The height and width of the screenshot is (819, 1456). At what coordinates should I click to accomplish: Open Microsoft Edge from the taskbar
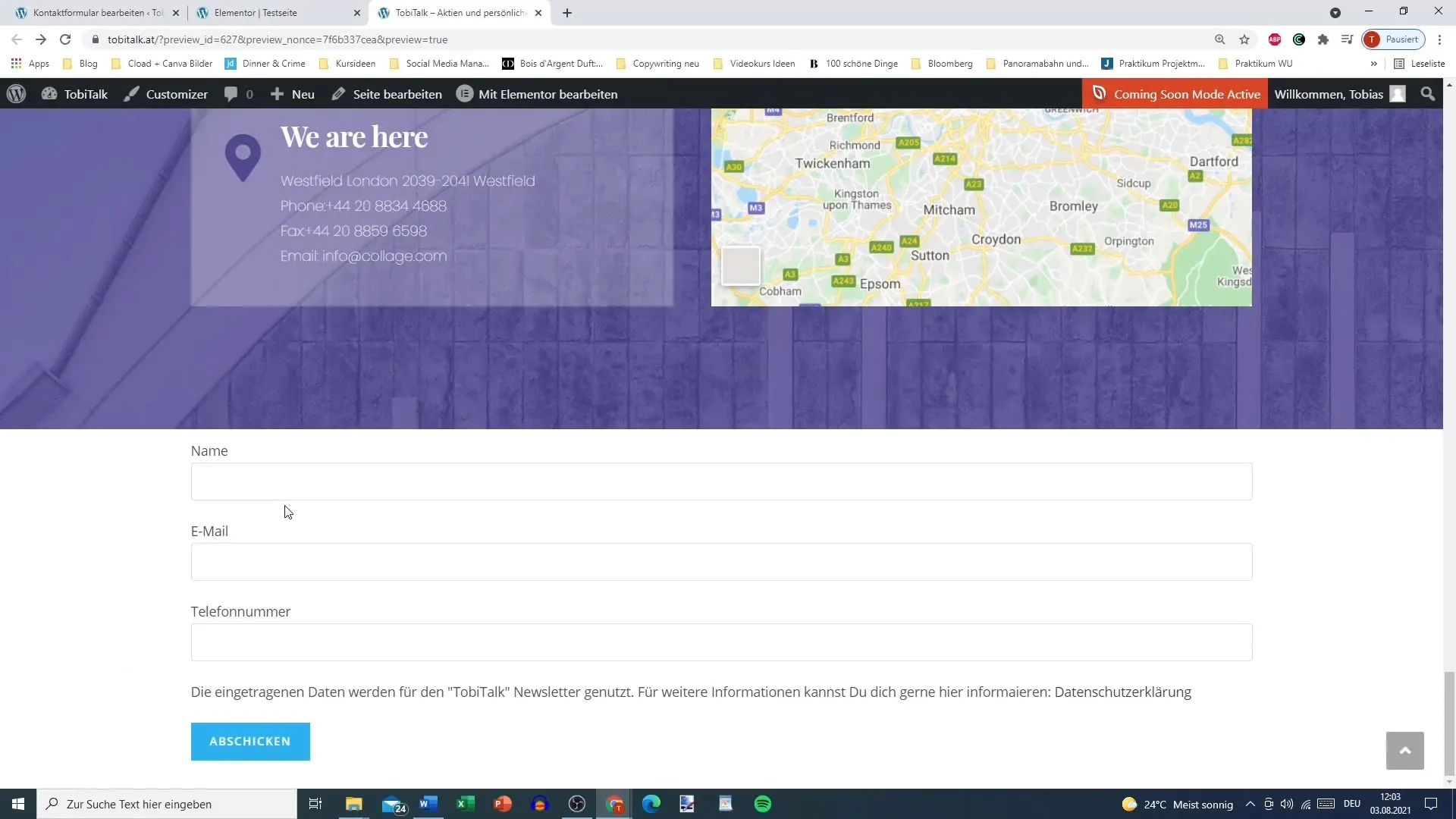[x=651, y=804]
